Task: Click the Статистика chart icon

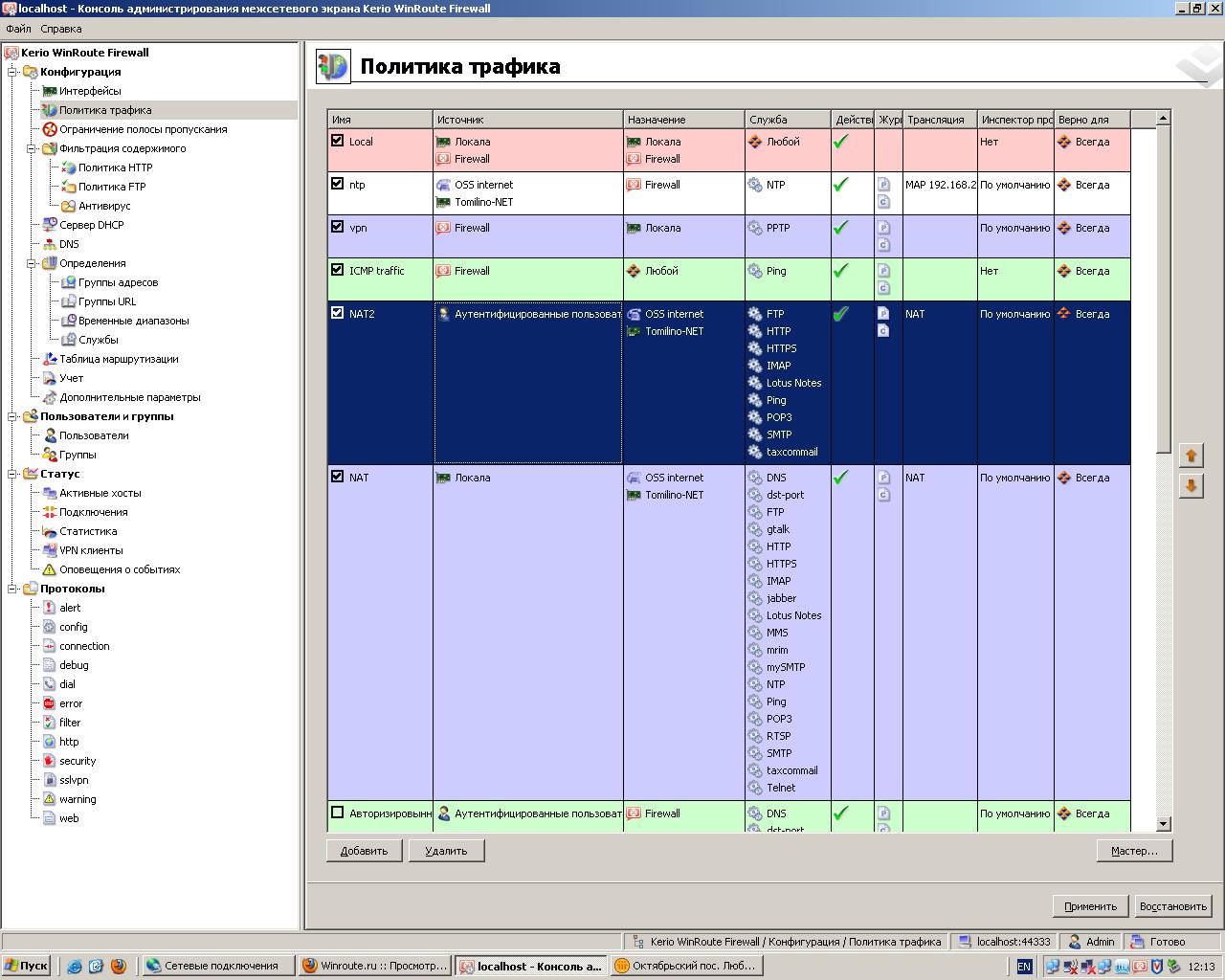Action: click(50, 531)
